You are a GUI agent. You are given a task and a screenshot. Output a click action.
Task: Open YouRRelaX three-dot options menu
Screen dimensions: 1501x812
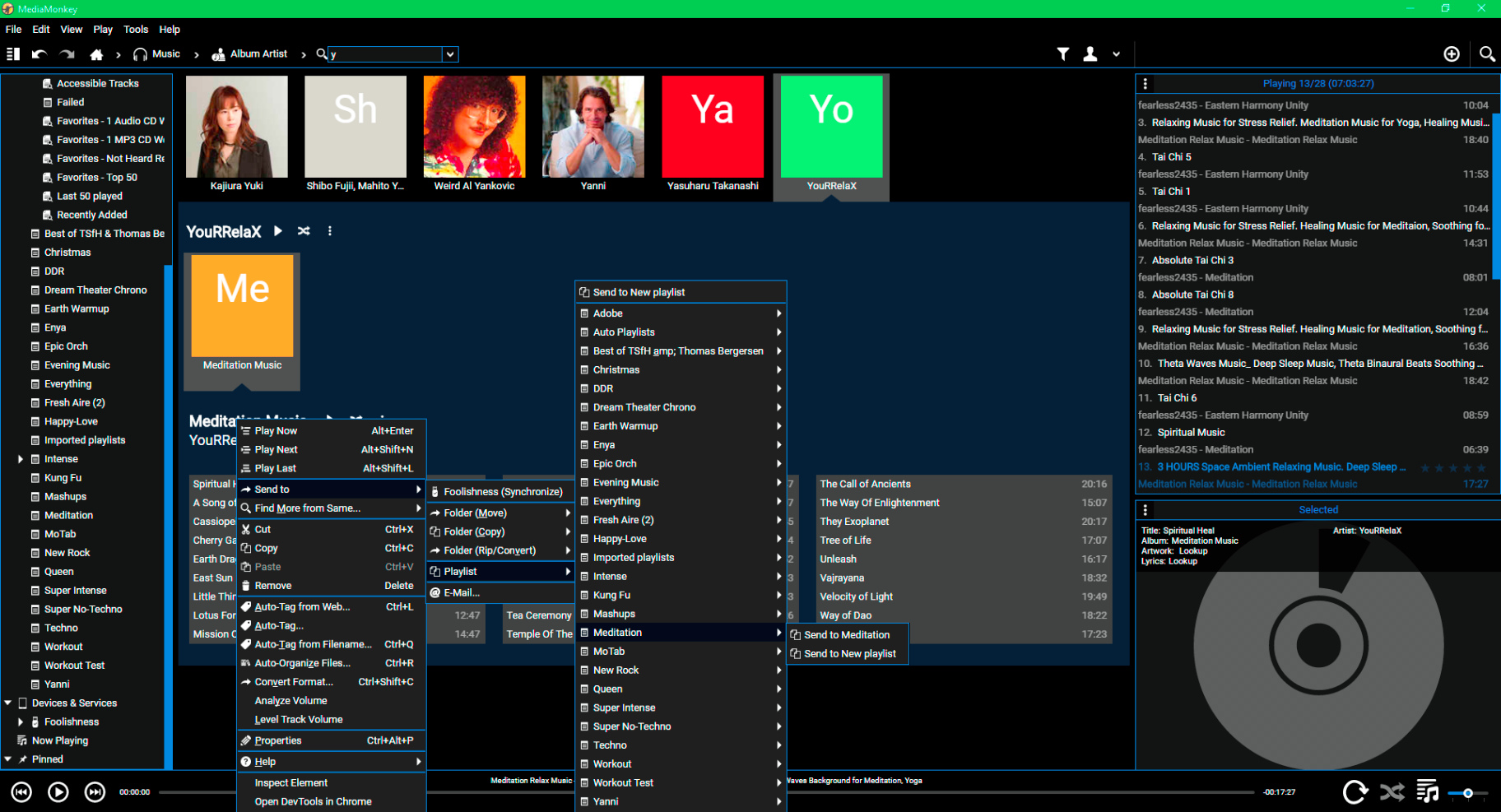point(330,231)
